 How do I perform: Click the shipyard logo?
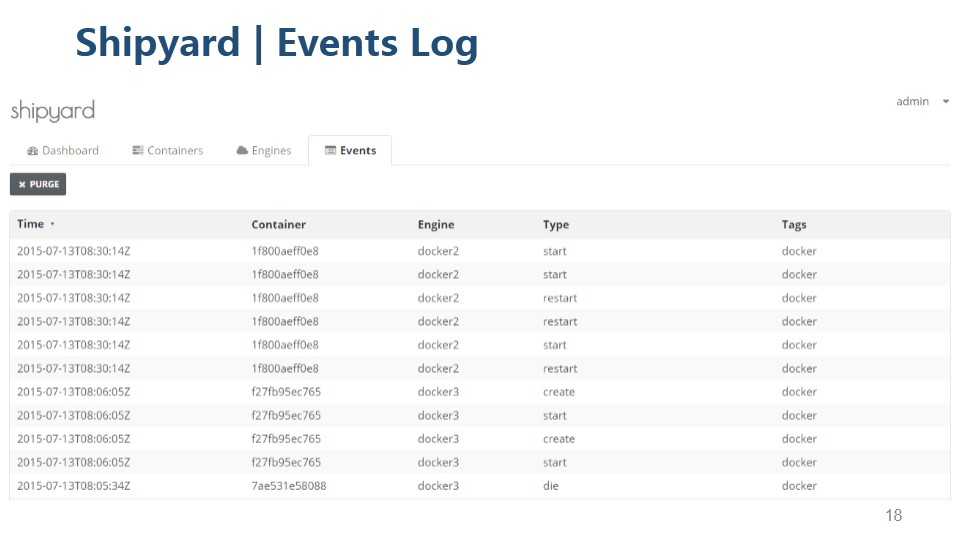[52, 110]
